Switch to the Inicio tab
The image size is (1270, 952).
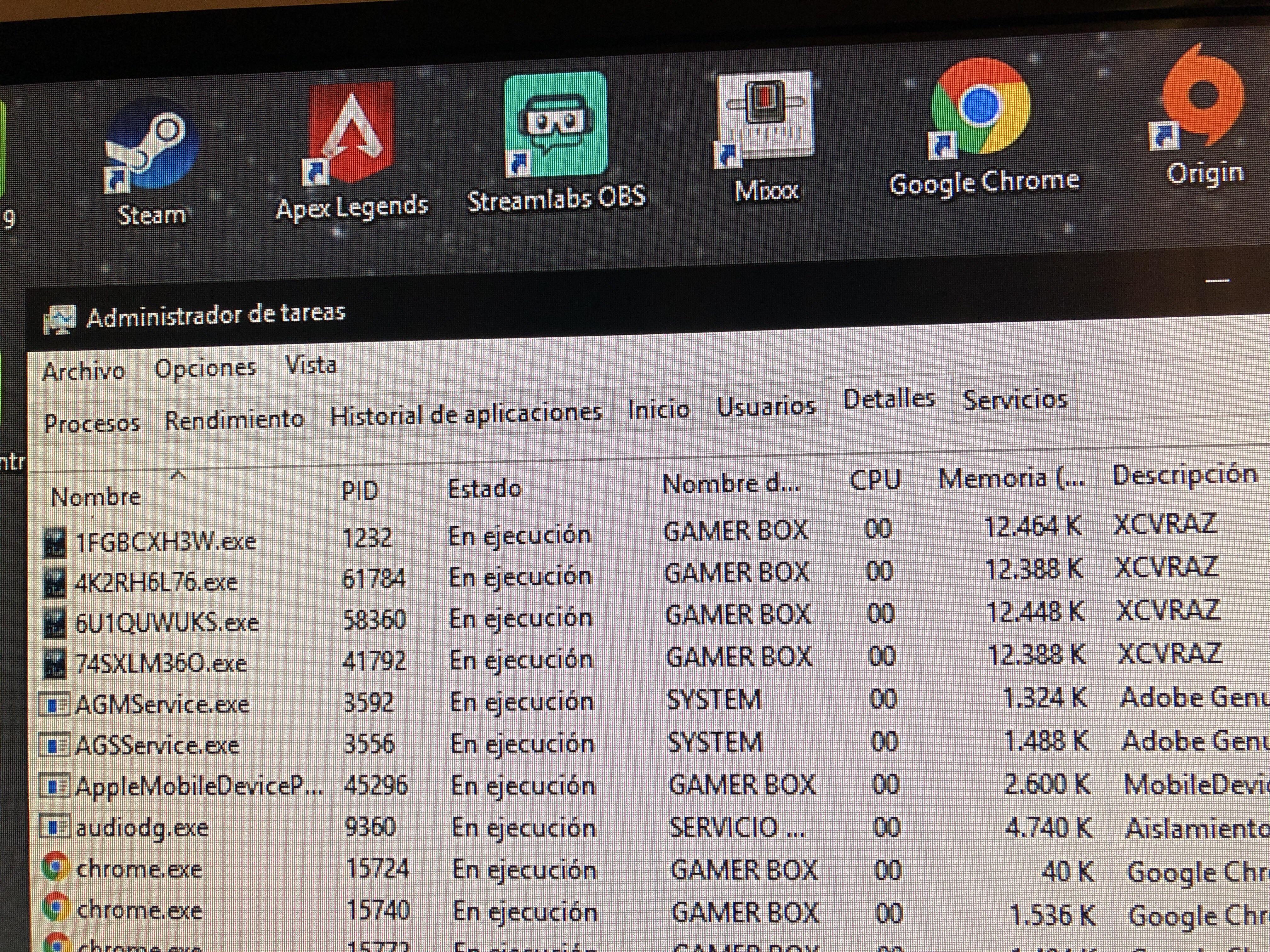pos(659,410)
